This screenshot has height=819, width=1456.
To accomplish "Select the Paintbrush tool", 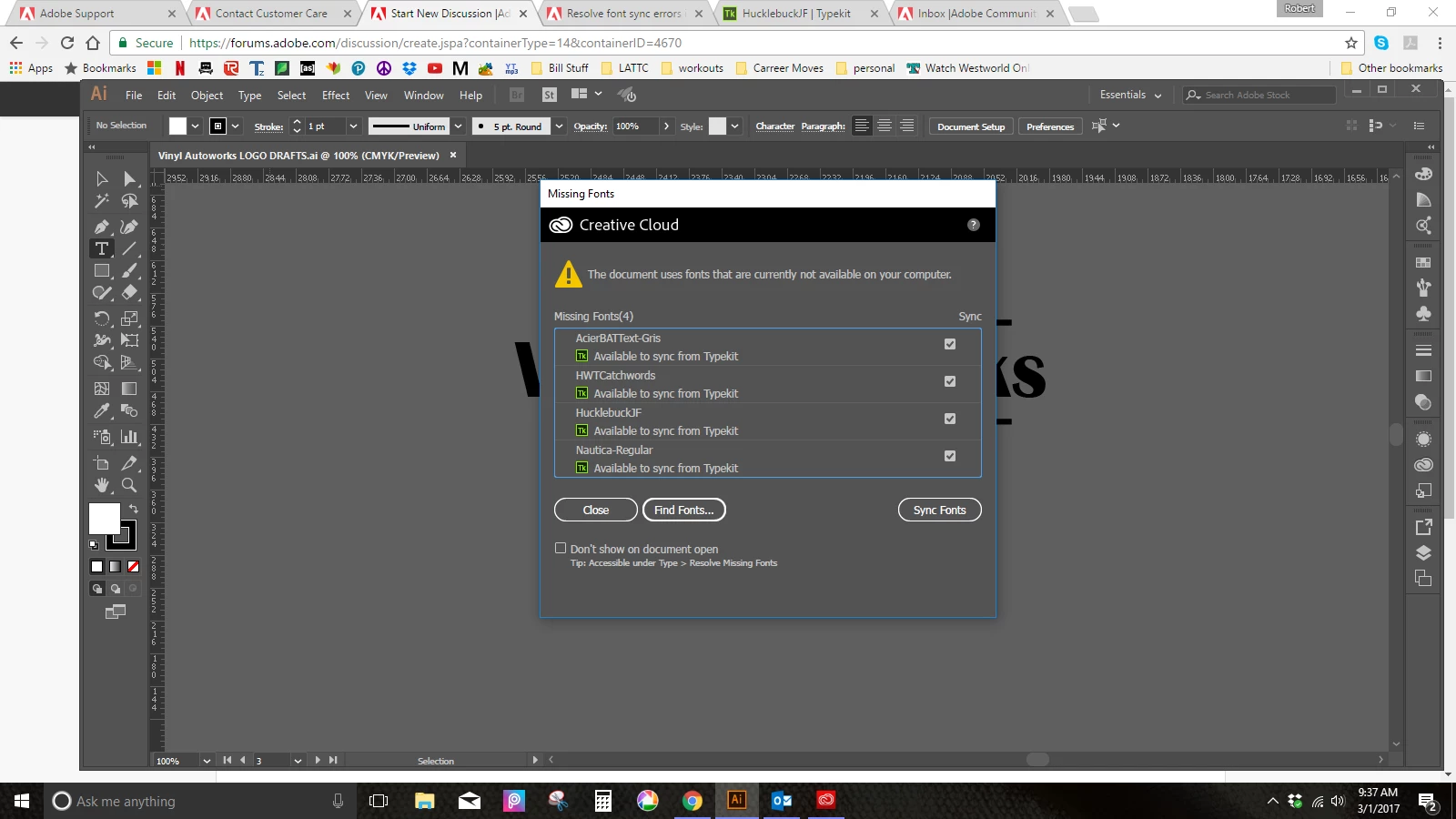I will 130,271.
